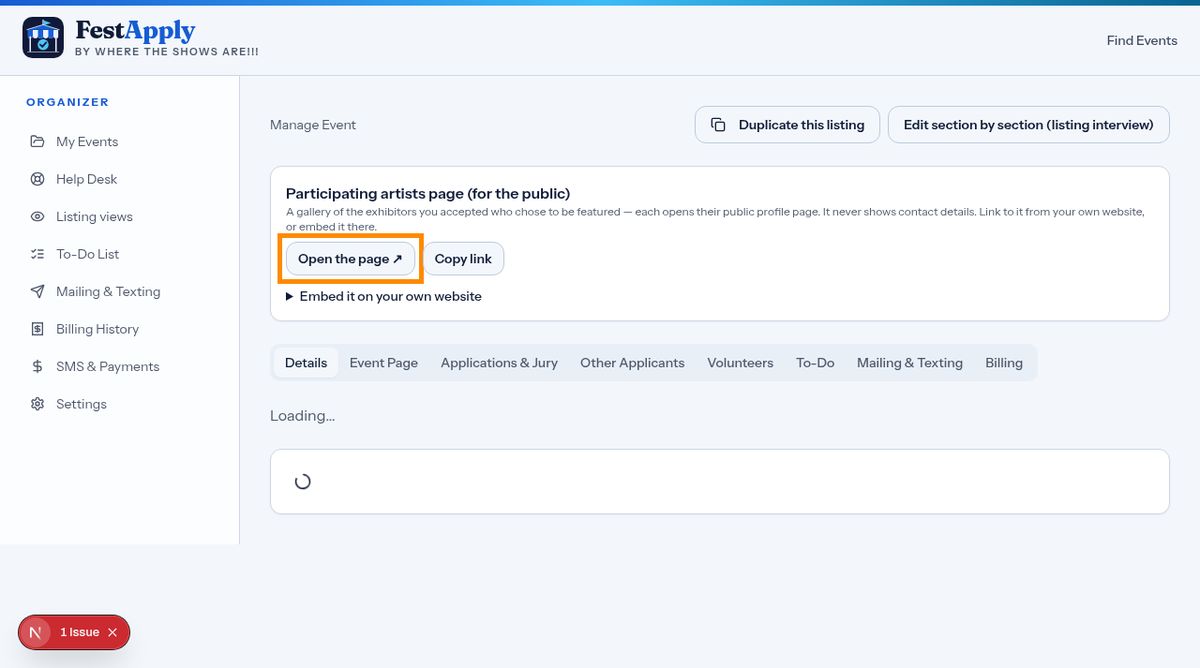1200x668 pixels.
Task: Open the Event Page tab
Action: (384, 363)
